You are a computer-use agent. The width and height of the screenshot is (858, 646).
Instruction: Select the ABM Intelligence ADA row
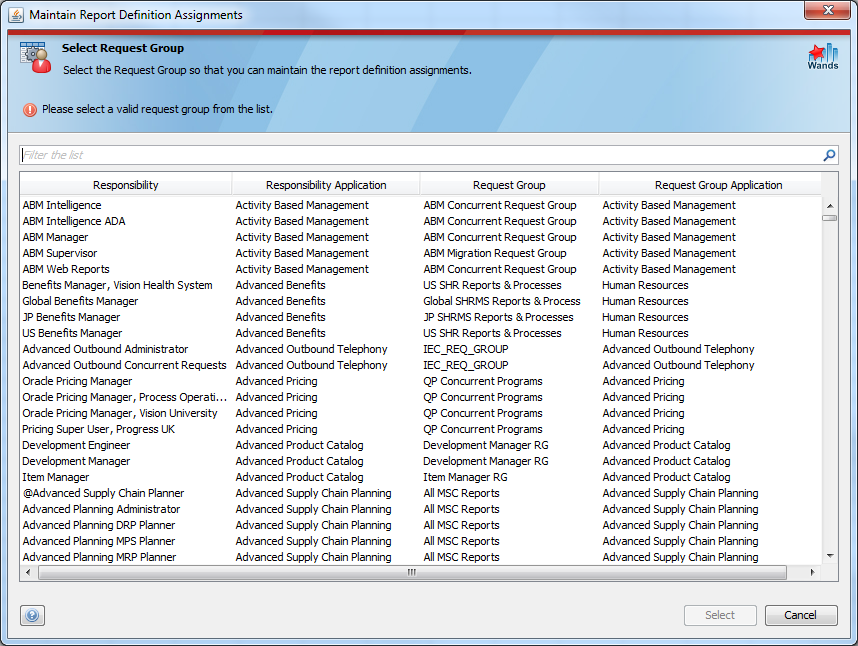point(420,221)
